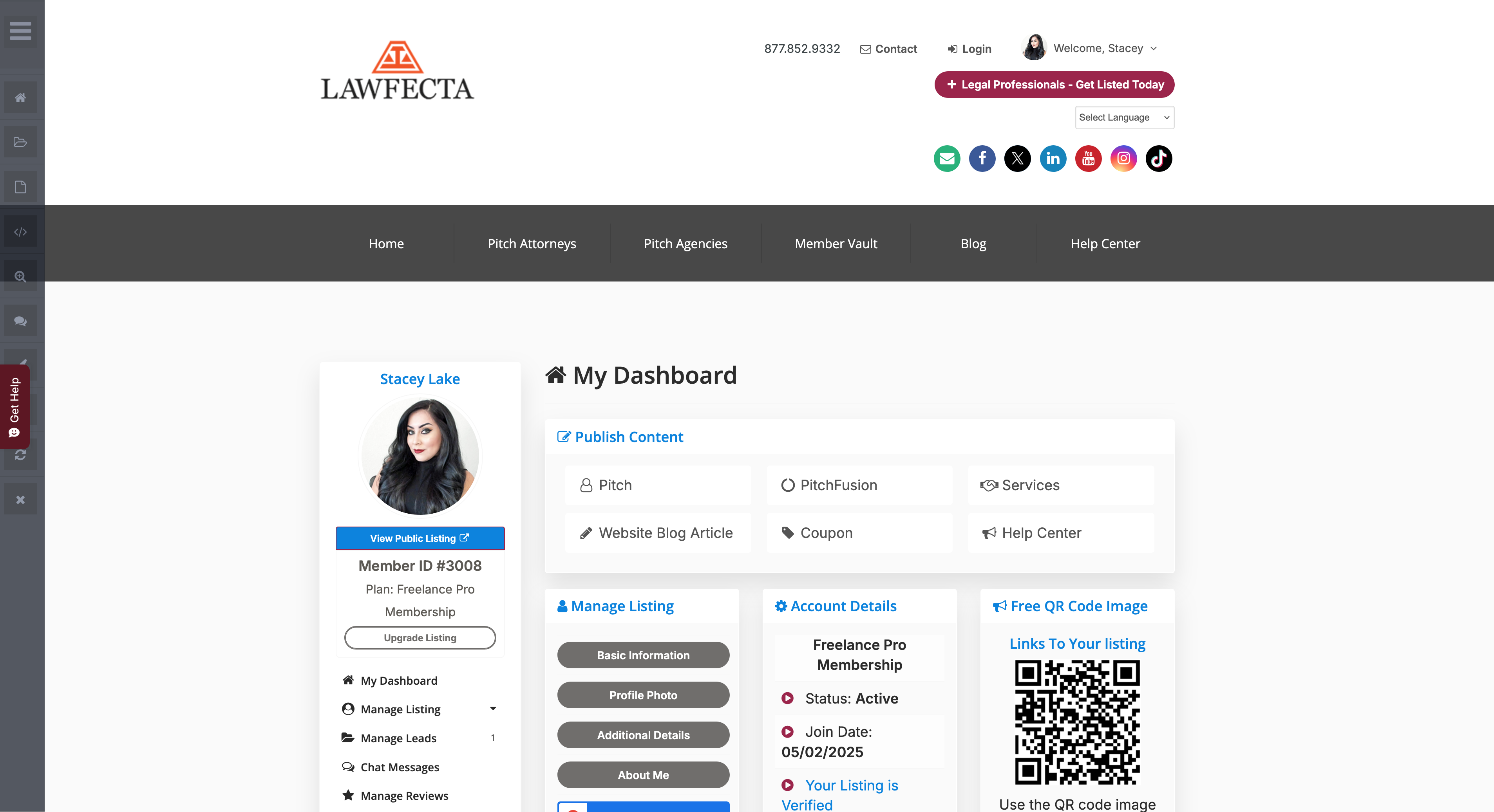Select the code tool in the left sidebar

tap(20, 231)
